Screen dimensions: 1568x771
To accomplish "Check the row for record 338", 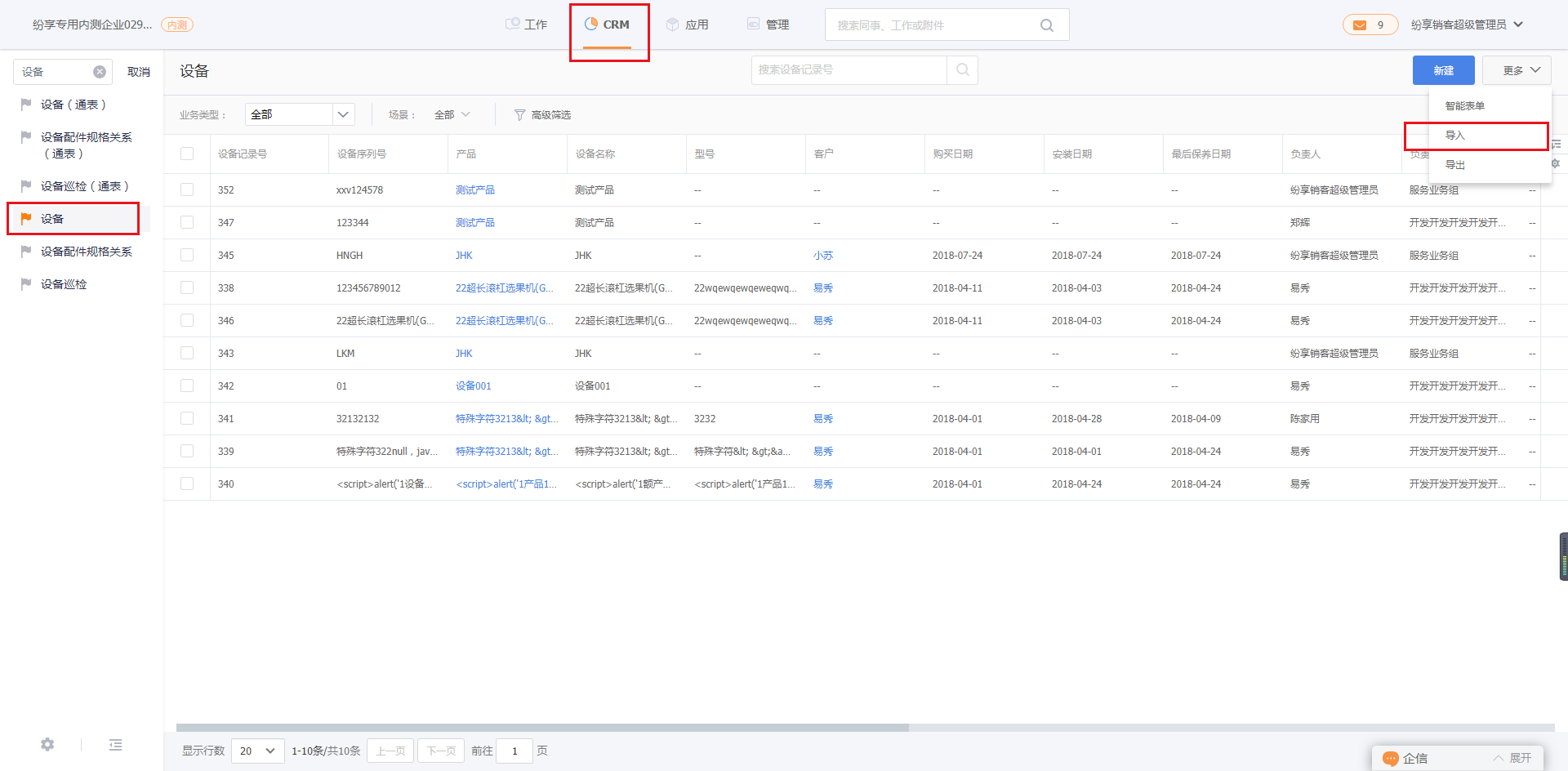I will point(187,287).
